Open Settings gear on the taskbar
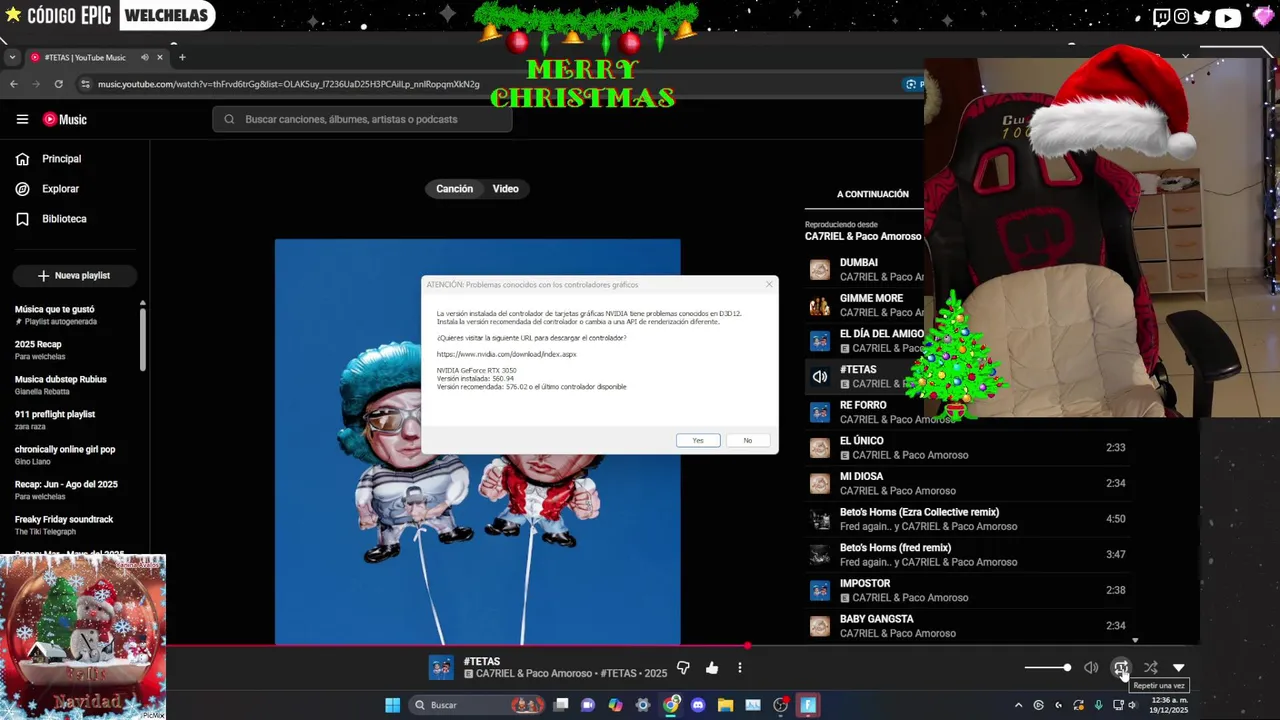 [x=643, y=705]
